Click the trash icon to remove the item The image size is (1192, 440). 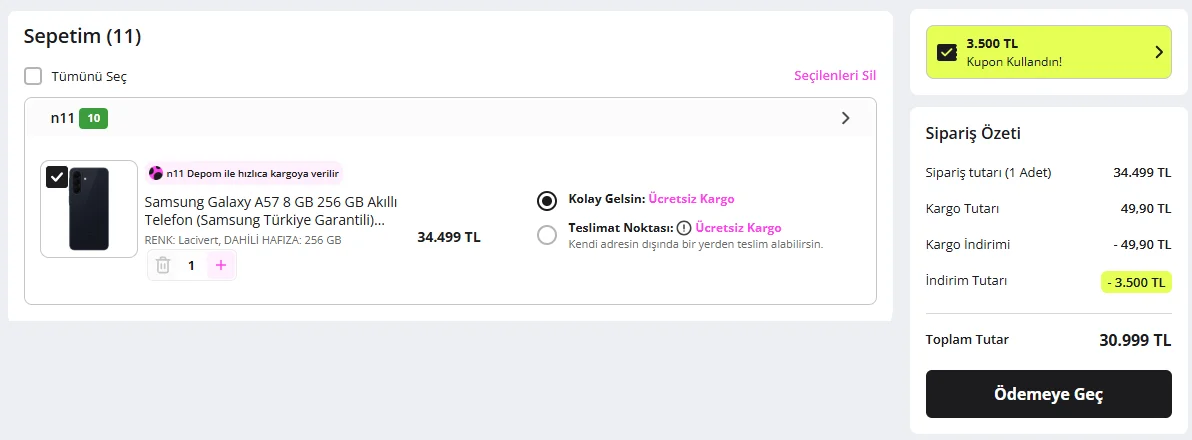pos(163,266)
